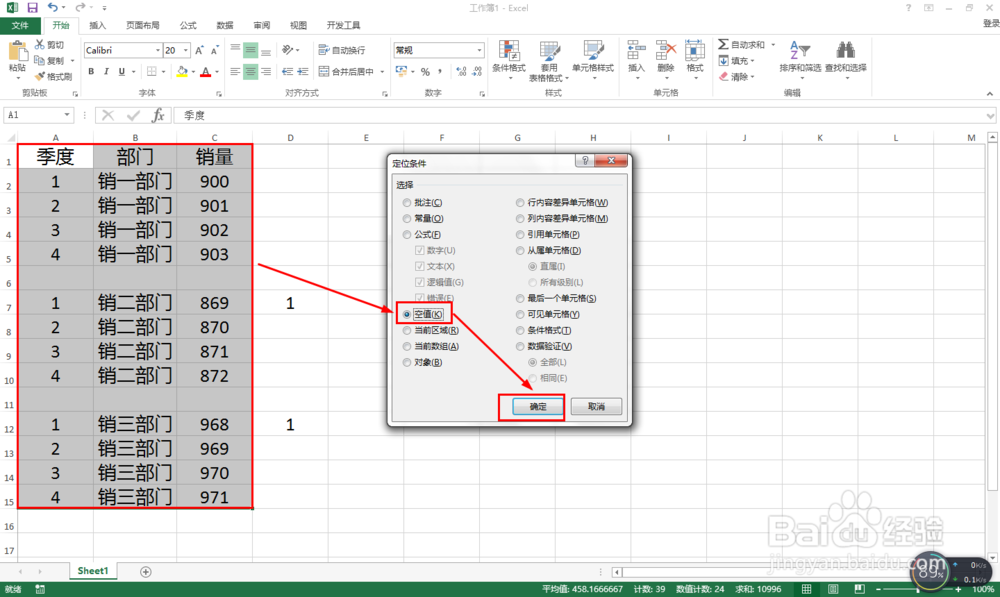1000x597 pixels.
Task: Click the Format cells (格式) icon
Action: (x=695, y=51)
